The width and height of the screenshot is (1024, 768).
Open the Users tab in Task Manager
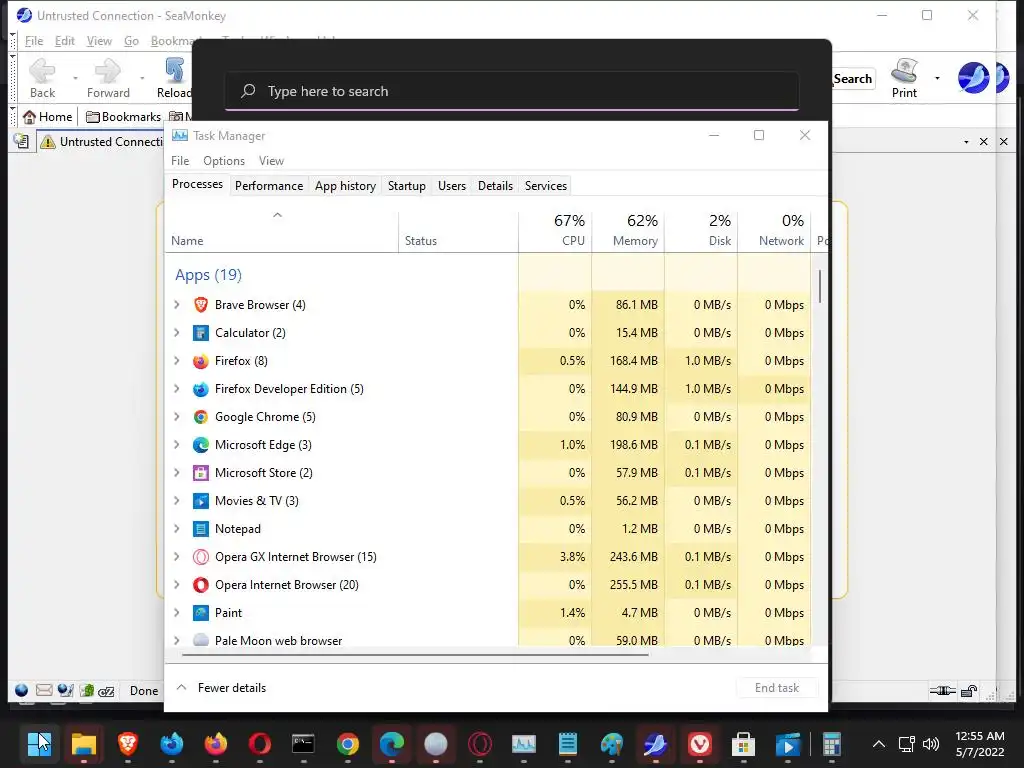pyautogui.click(x=452, y=185)
